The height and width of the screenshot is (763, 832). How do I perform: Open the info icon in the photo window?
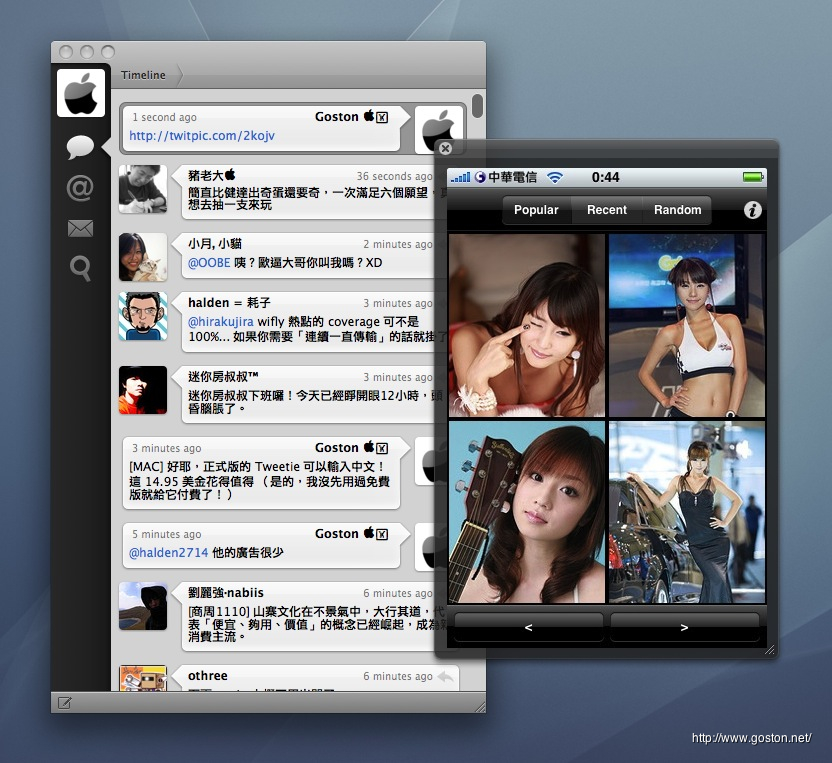coord(752,210)
